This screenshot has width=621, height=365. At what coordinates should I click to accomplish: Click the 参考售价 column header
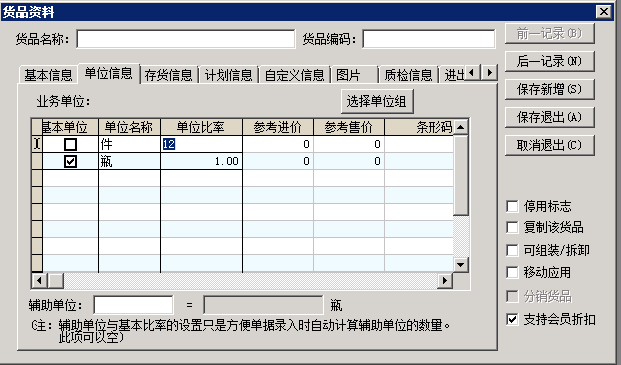[349, 127]
